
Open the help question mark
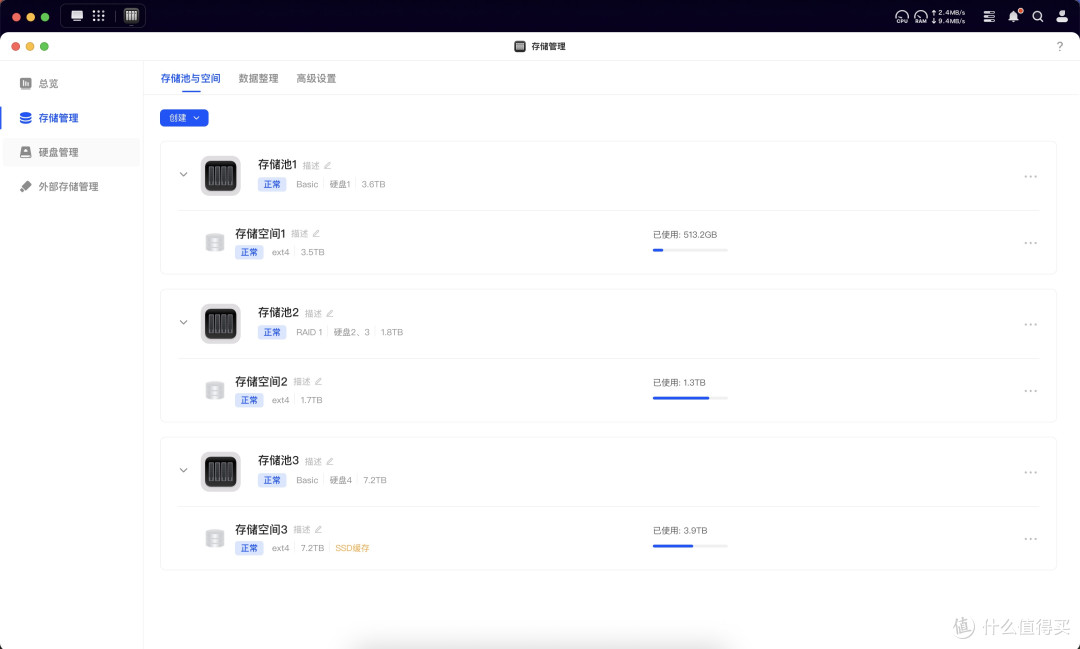click(x=1059, y=46)
